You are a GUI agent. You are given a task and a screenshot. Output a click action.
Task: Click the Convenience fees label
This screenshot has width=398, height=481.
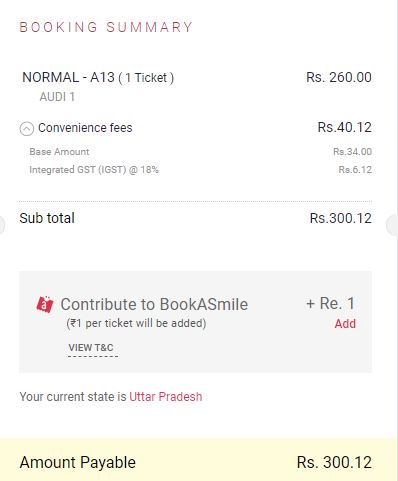(x=85, y=128)
